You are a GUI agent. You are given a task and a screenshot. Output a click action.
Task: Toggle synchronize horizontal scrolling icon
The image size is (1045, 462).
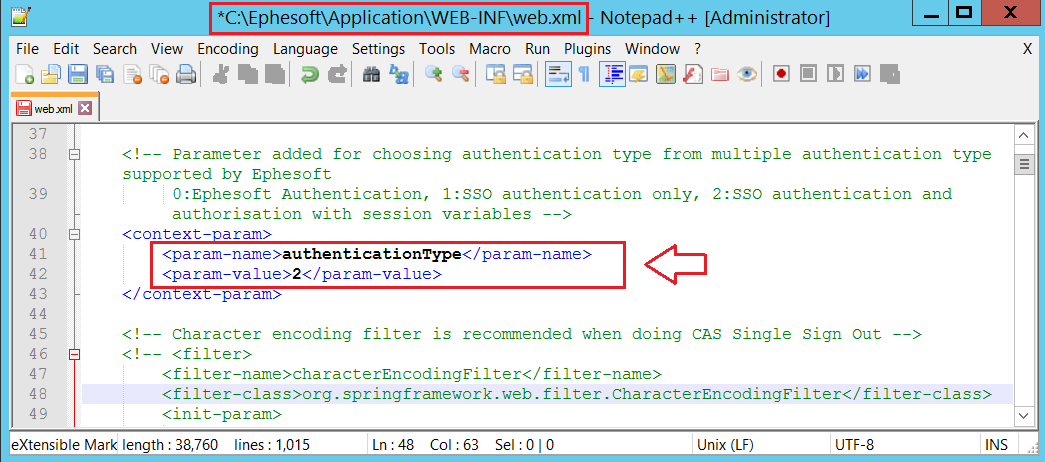(x=522, y=73)
